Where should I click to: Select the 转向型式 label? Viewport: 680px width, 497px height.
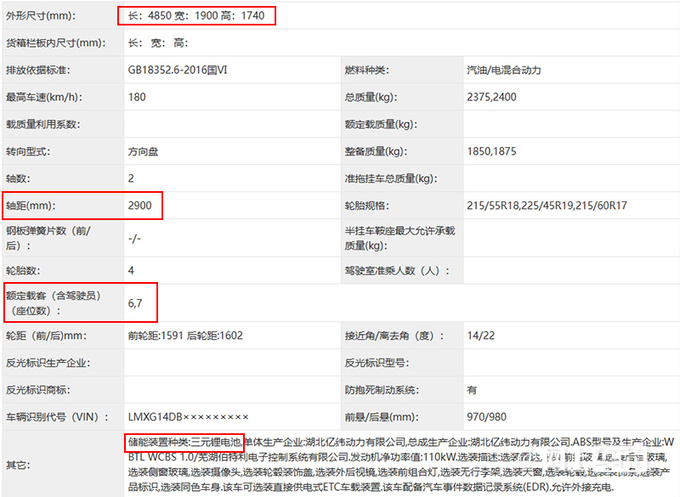click(x=28, y=152)
